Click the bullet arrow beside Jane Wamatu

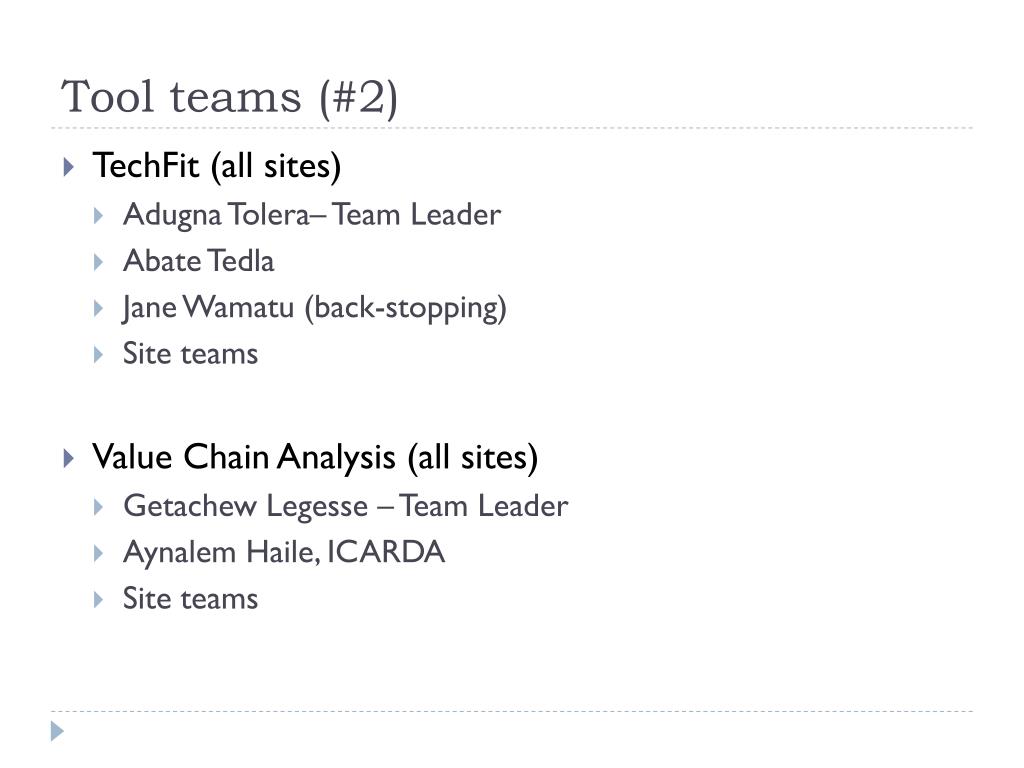(x=99, y=308)
